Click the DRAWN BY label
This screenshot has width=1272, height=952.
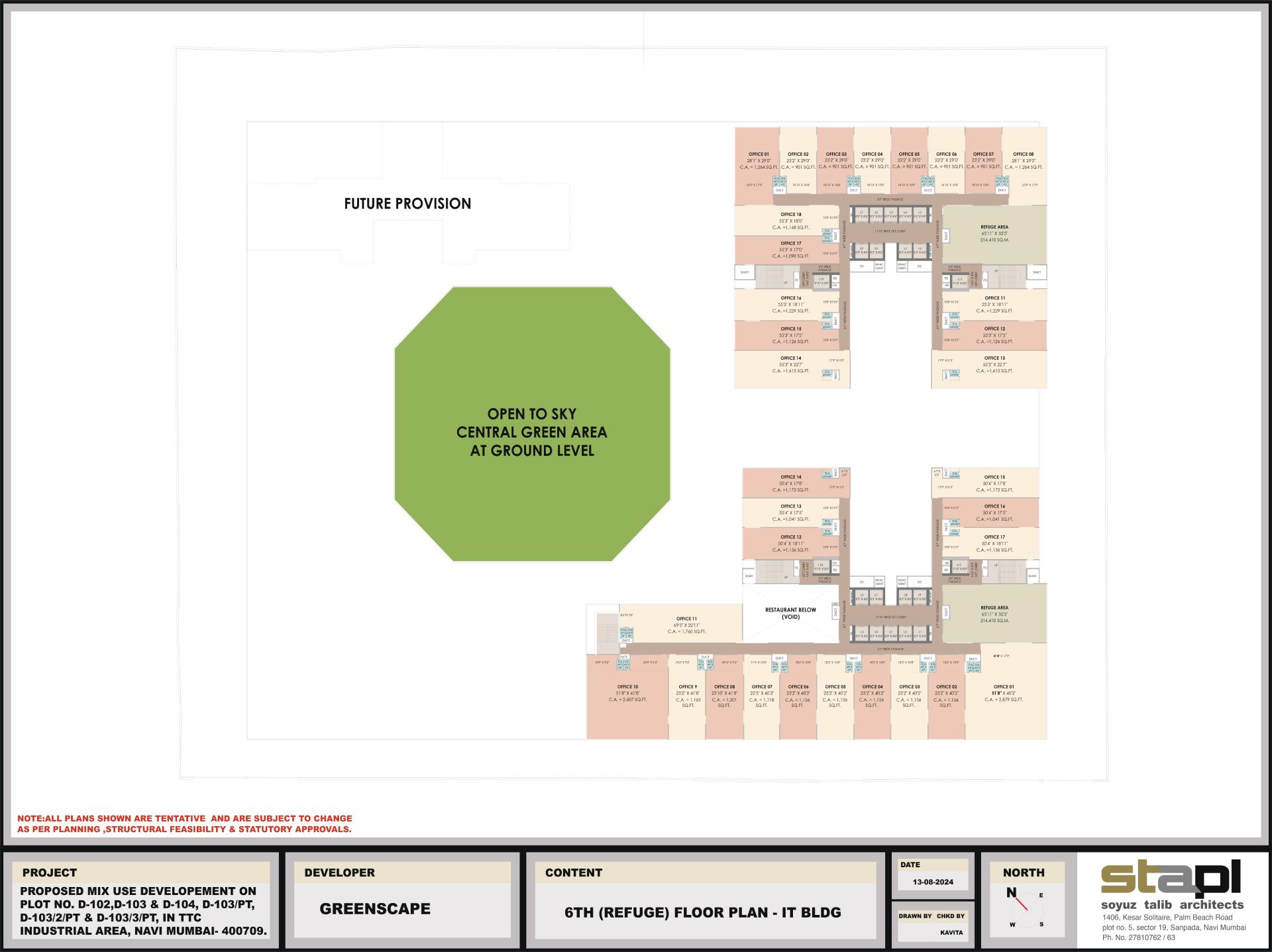[x=915, y=916]
